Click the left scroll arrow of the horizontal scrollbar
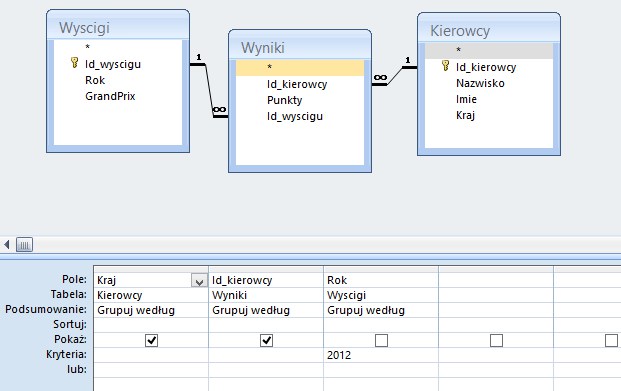This screenshot has height=391, width=621. coord(7,244)
